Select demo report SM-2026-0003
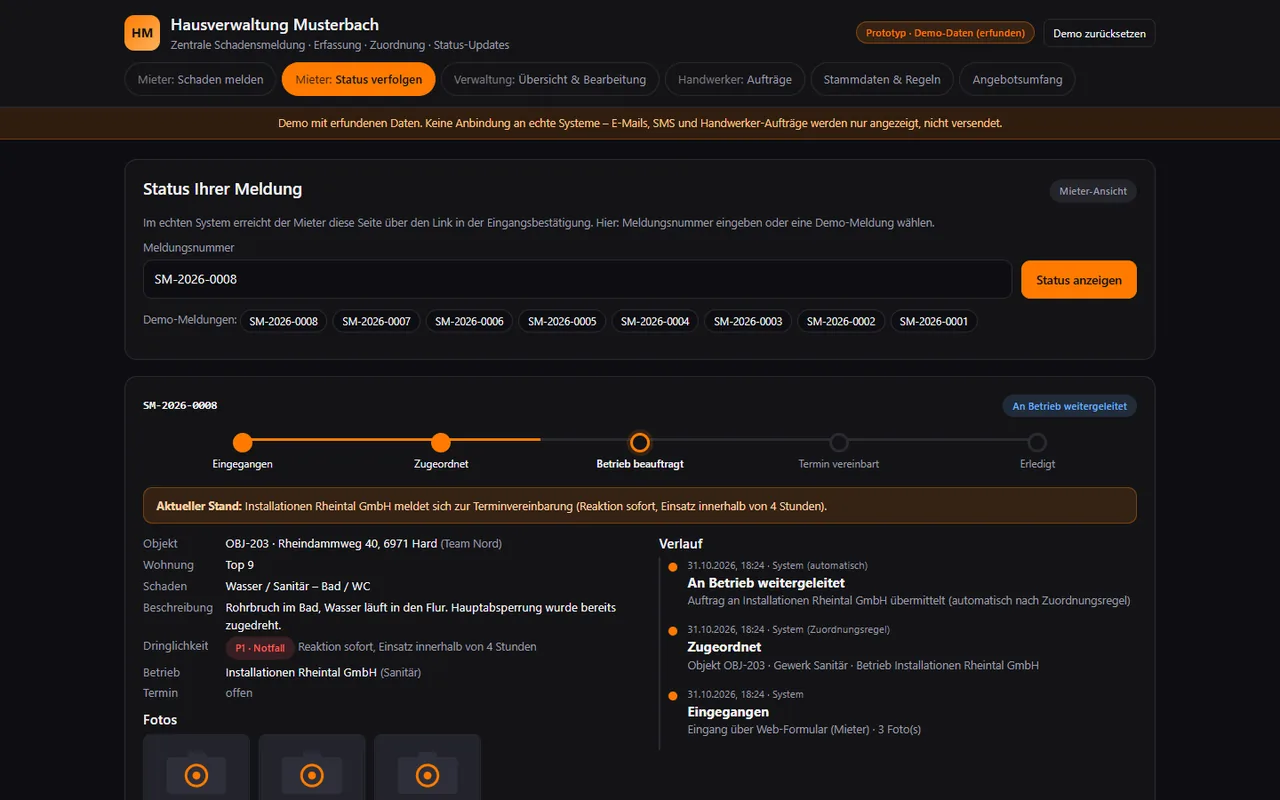 [x=748, y=321]
